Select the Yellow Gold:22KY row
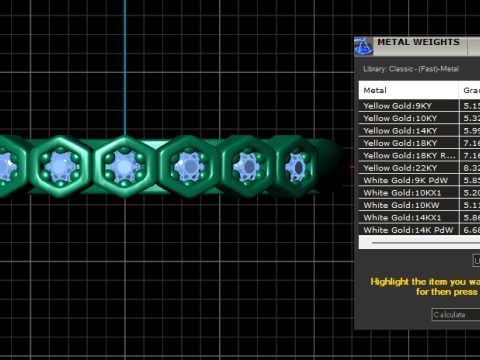This screenshot has width=480, height=360. (x=419, y=168)
